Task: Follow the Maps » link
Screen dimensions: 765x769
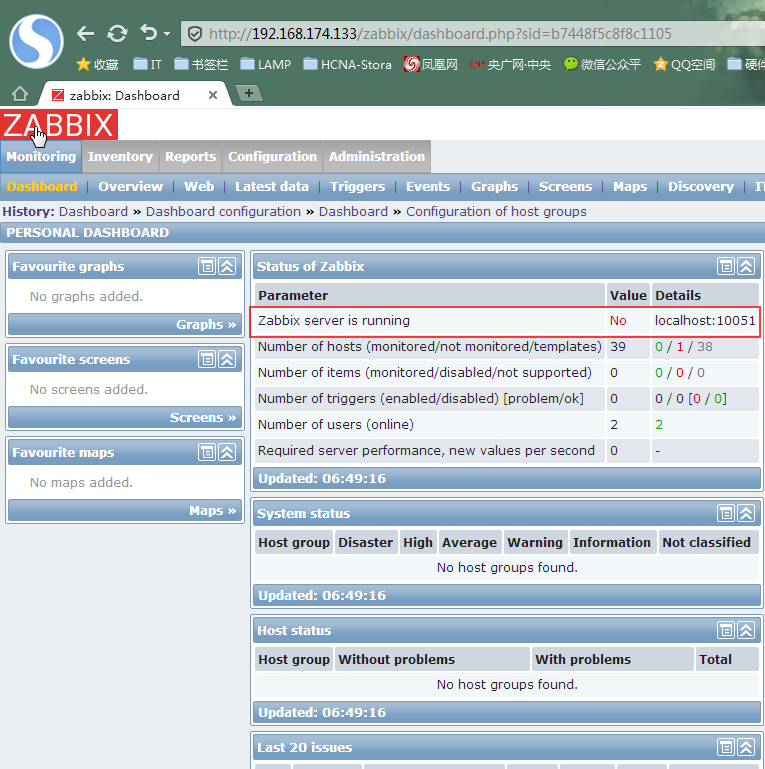Action: pos(213,511)
